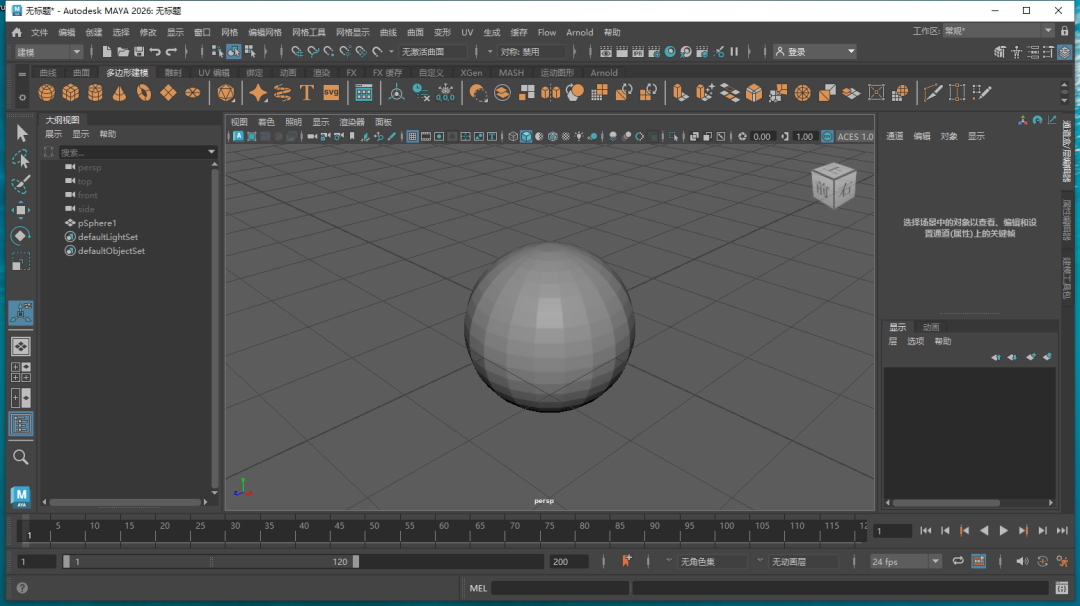Click the SVG import shelf icon
This screenshot has width=1080, height=606.
330,93
